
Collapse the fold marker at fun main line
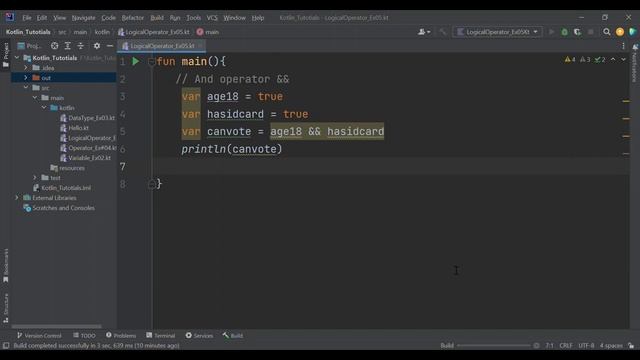[151, 62]
